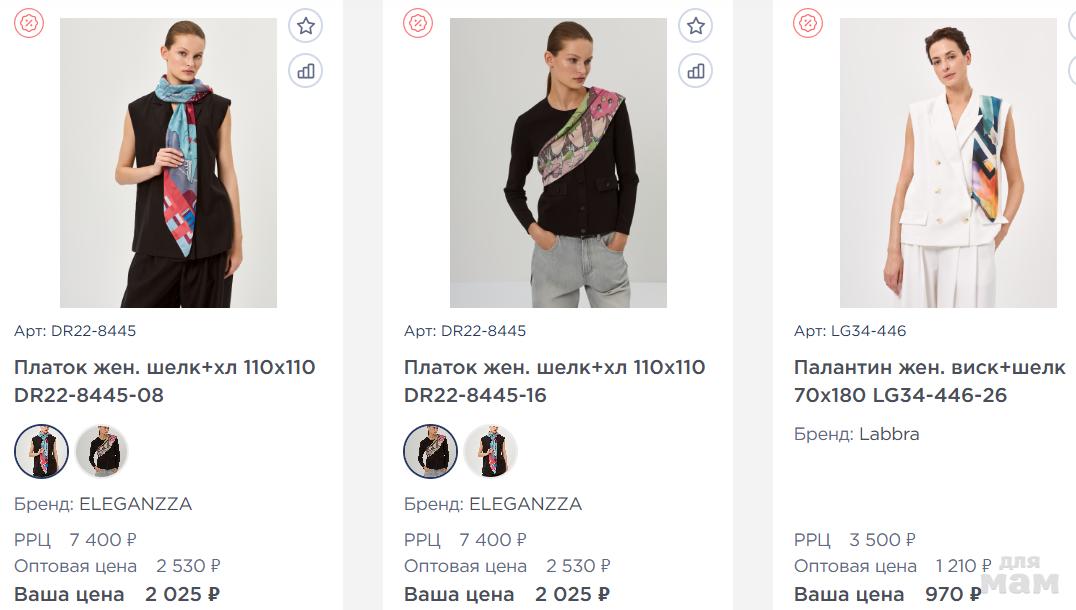Image resolution: width=1076 pixels, height=610 pixels.
Task: Open title link Палантин LG34-446-26
Action: tap(930, 381)
